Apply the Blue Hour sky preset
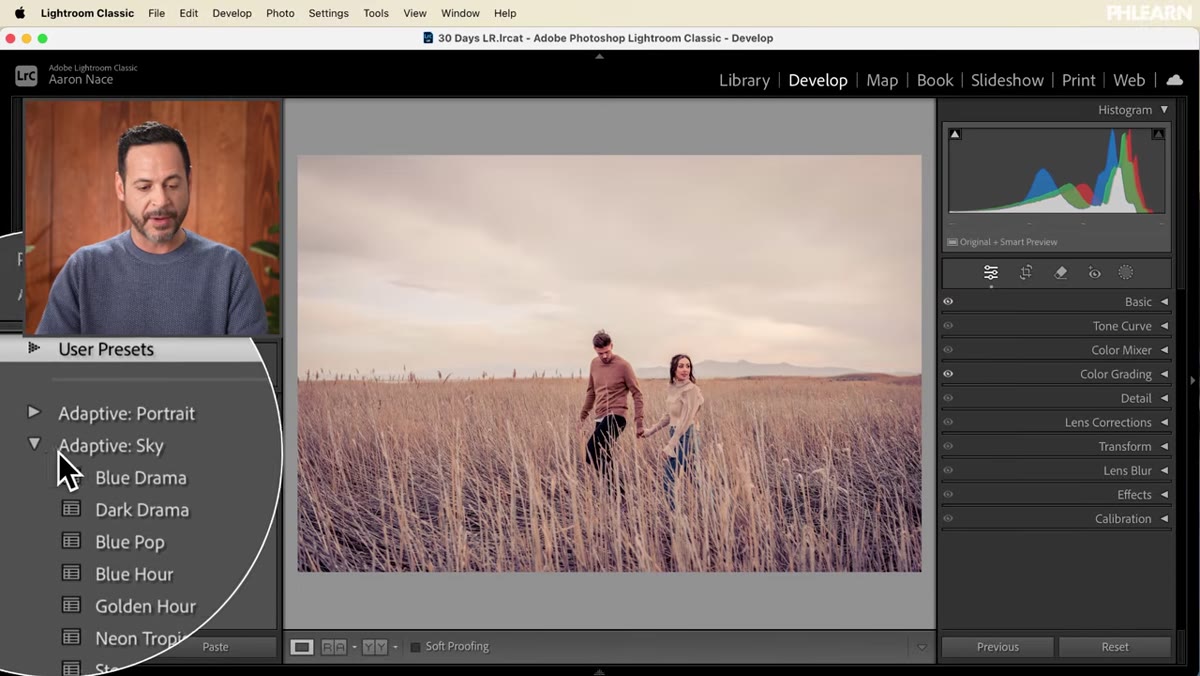The height and width of the screenshot is (676, 1200). pyautogui.click(x=134, y=574)
